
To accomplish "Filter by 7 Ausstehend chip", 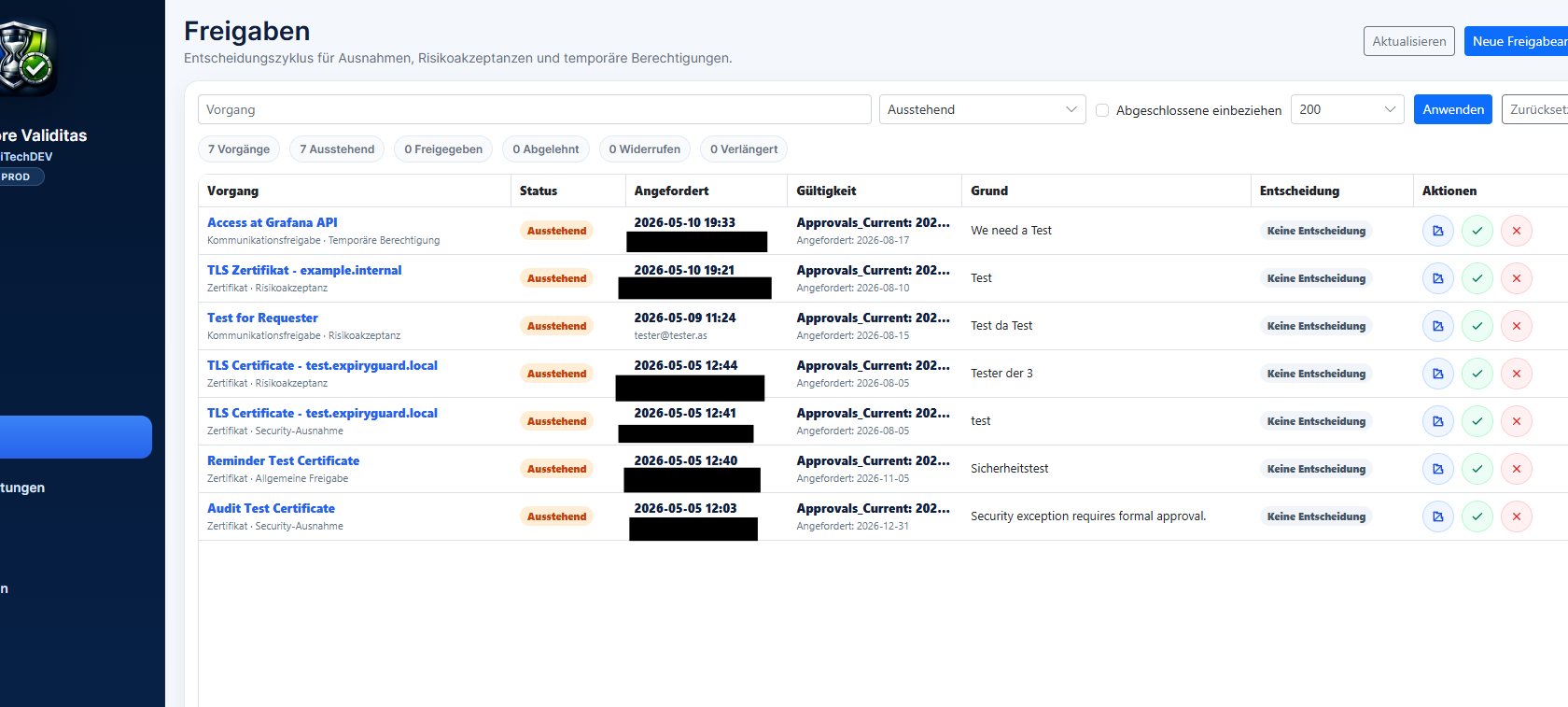I will [x=337, y=149].
